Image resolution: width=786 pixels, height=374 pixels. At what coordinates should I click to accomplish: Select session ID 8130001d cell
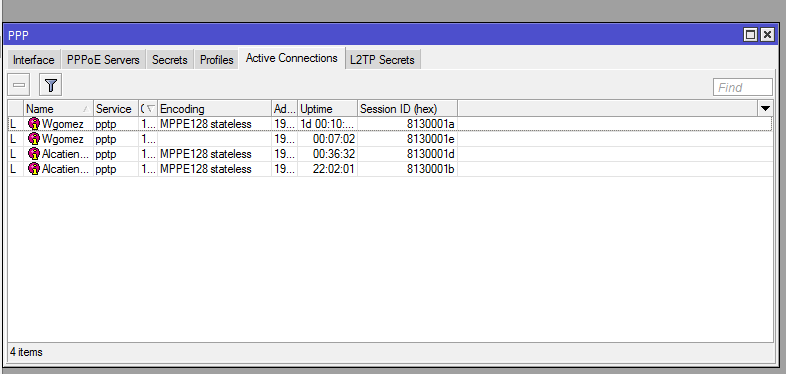point(431,154)
